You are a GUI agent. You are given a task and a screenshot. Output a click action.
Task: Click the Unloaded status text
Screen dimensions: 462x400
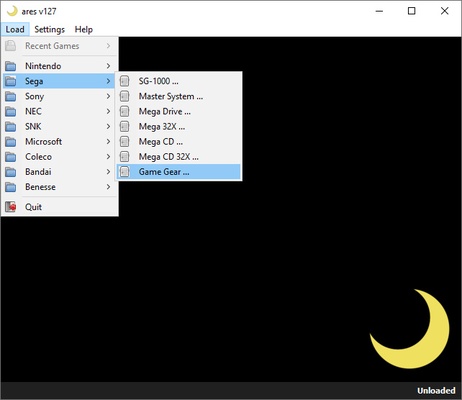pos(436,391)
